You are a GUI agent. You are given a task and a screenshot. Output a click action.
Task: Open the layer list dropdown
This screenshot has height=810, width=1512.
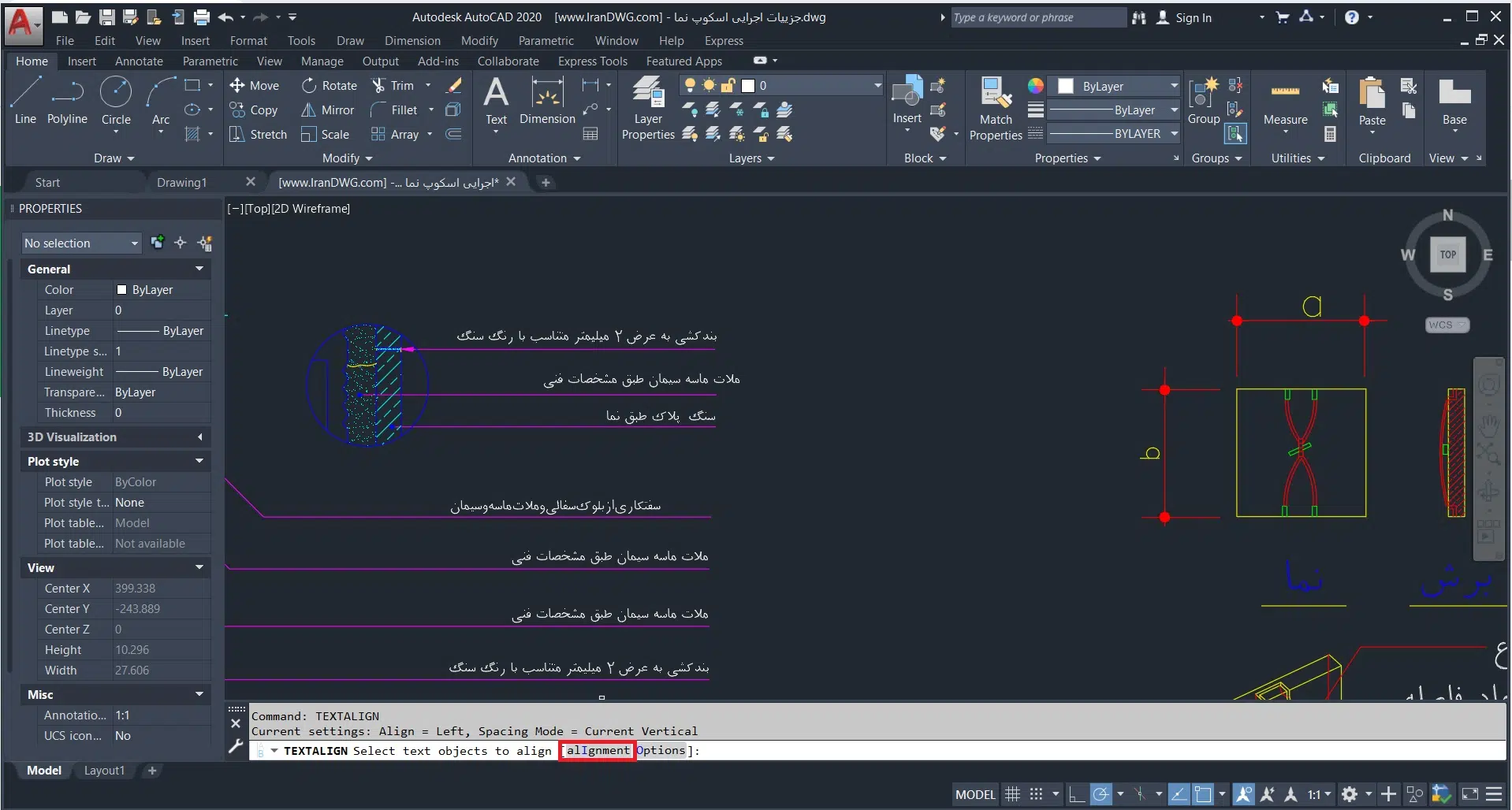click(x=877, y=85)
